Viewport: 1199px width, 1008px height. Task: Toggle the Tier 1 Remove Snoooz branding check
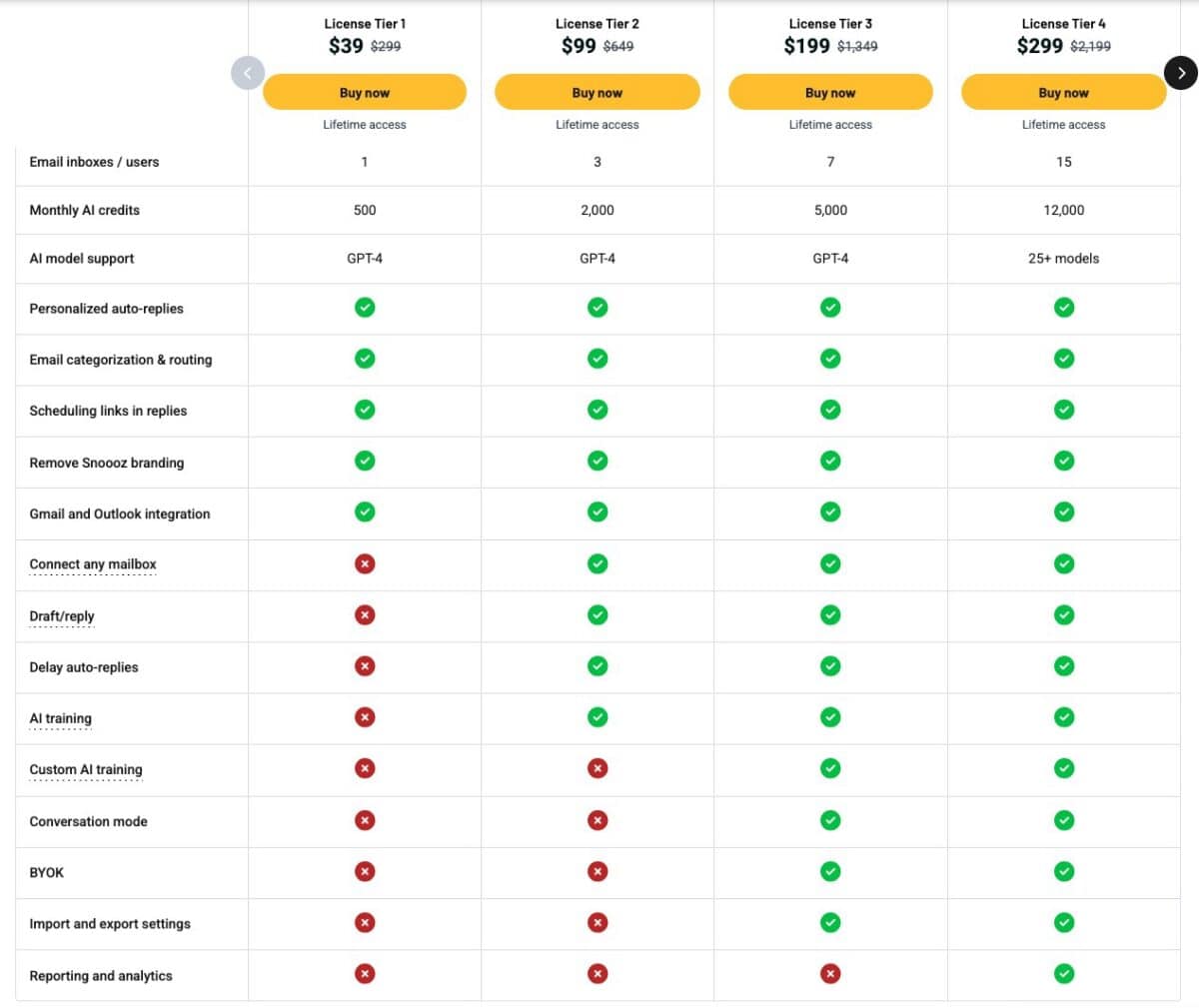365,461
